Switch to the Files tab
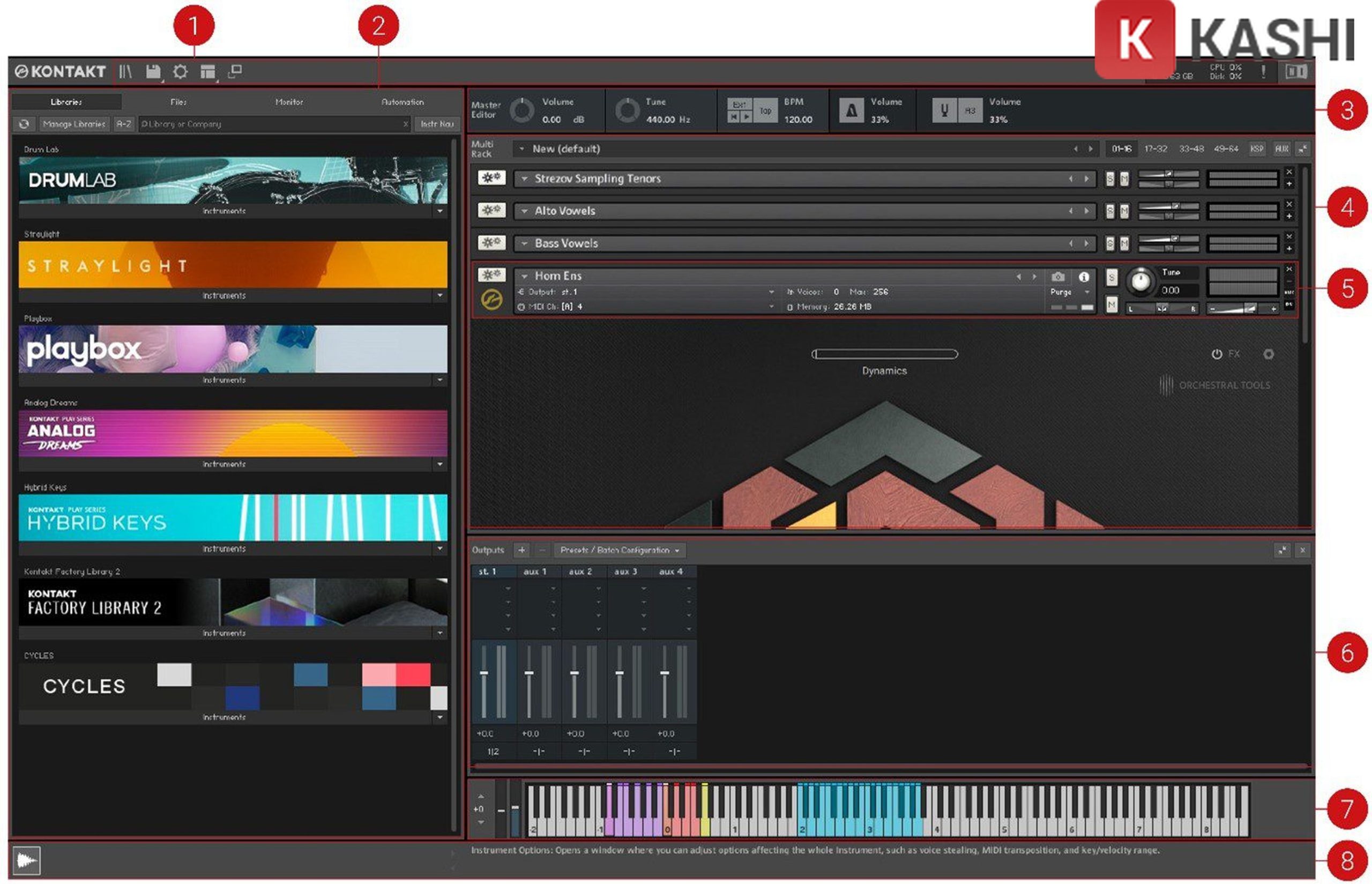The image size is (1372, 884). coord(178,102)
